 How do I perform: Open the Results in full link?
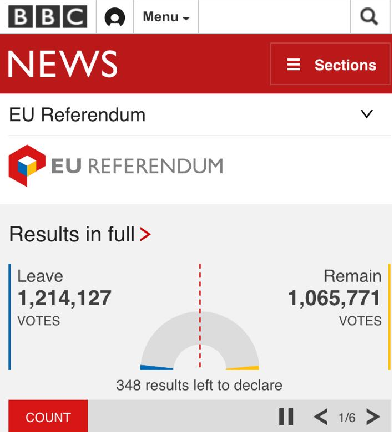[x=80, y=234]
